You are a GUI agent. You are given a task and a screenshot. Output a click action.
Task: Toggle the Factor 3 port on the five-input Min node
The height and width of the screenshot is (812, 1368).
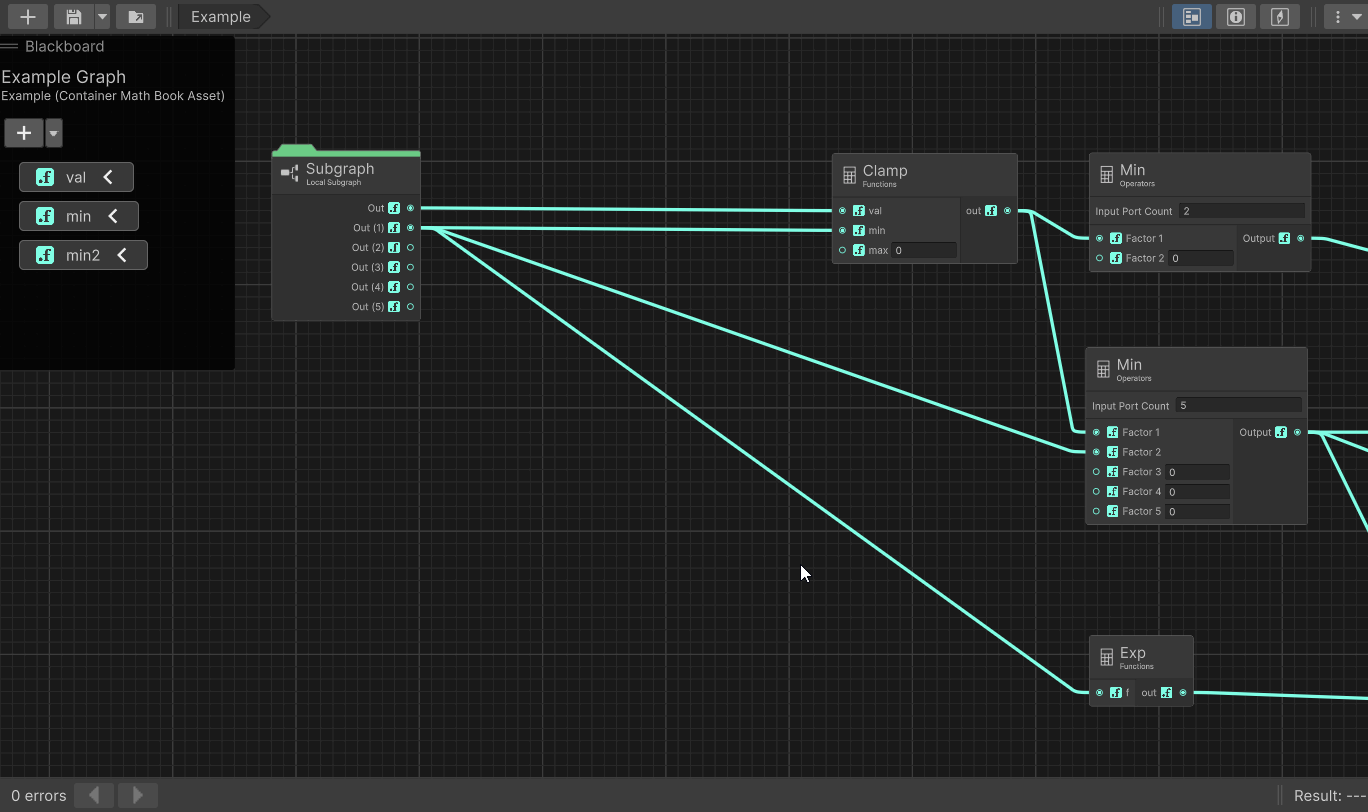[x=1095, y=471]
